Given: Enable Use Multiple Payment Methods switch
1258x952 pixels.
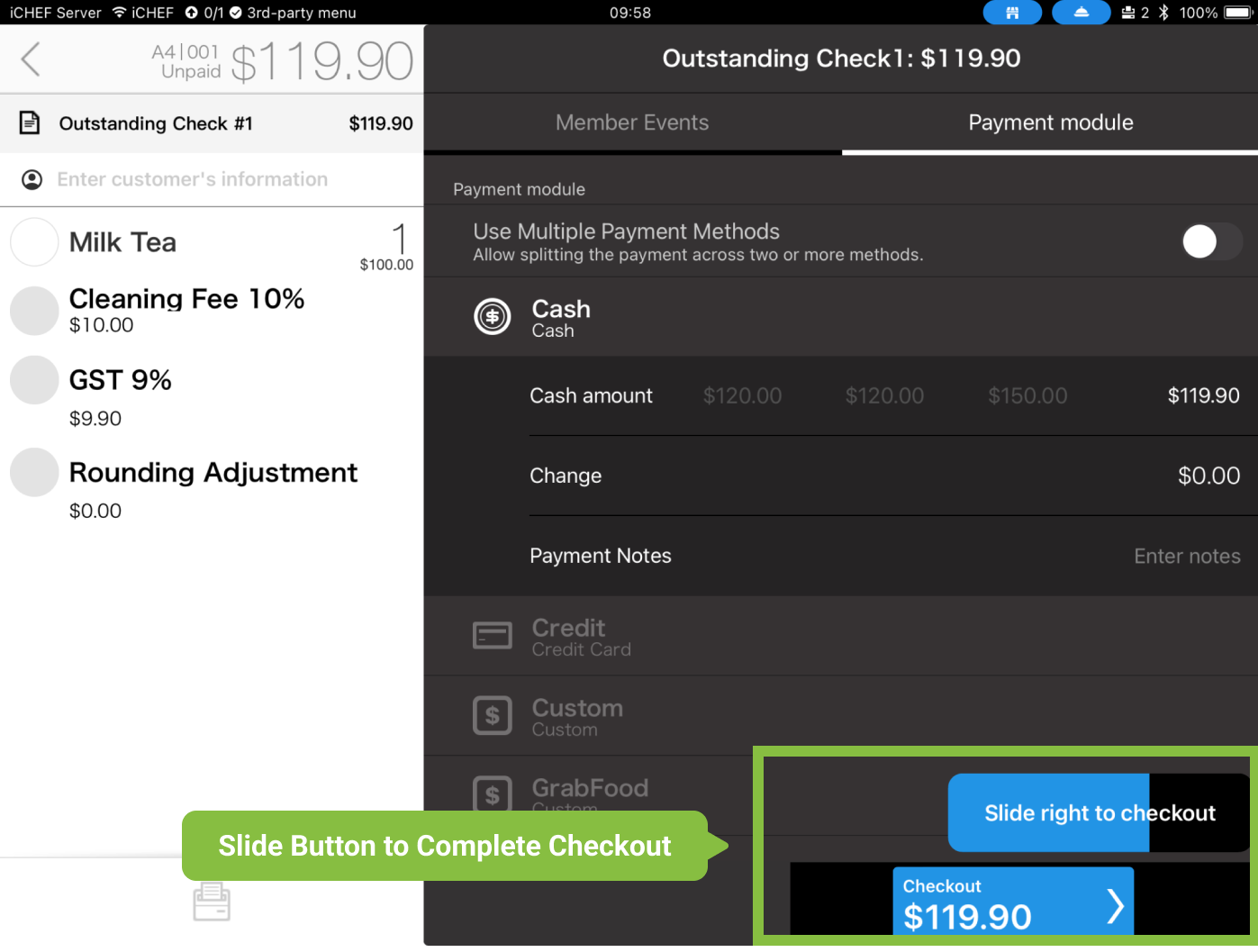Looking at the screenshot, I should tap(1210, 241).
